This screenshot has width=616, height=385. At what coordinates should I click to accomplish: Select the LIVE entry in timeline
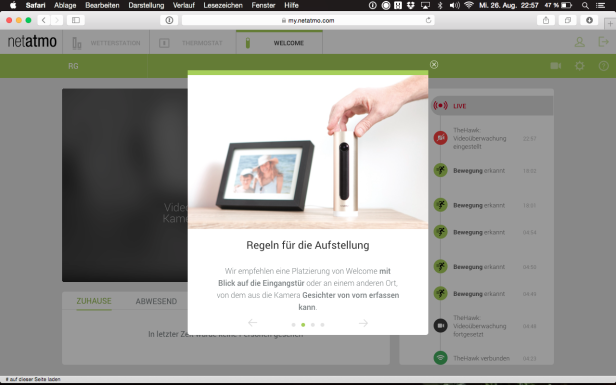pyautogui.click(x=492, y=106)
